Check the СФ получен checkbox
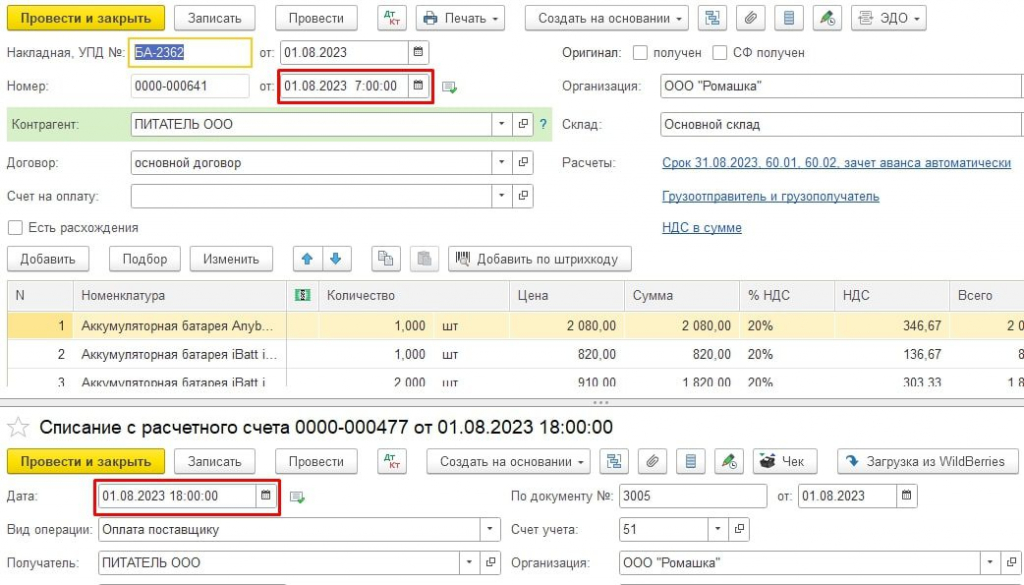This screenshot has width=1024, height=585. click(x=720, y=53)
